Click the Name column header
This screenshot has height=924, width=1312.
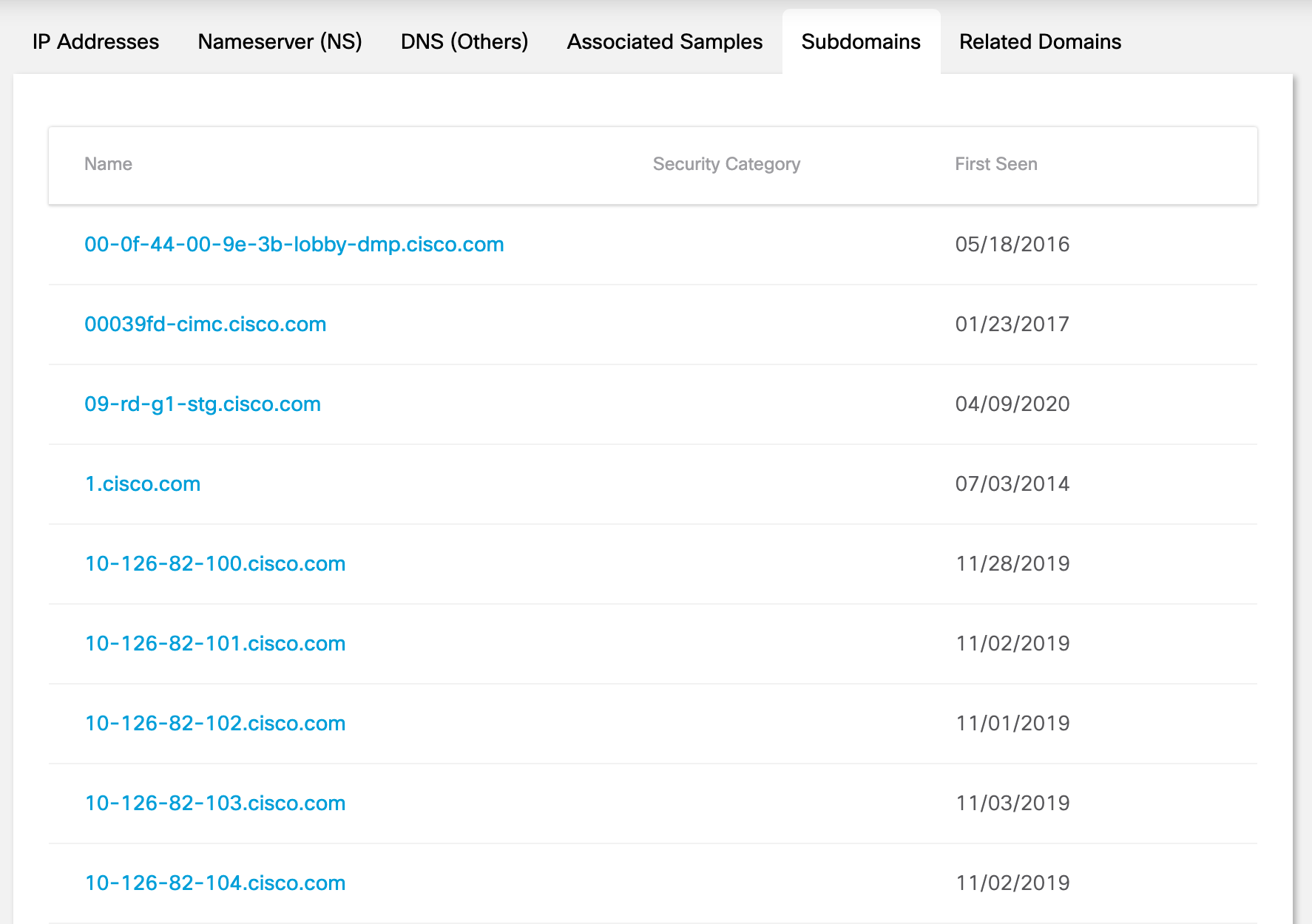tap(108, 164)
